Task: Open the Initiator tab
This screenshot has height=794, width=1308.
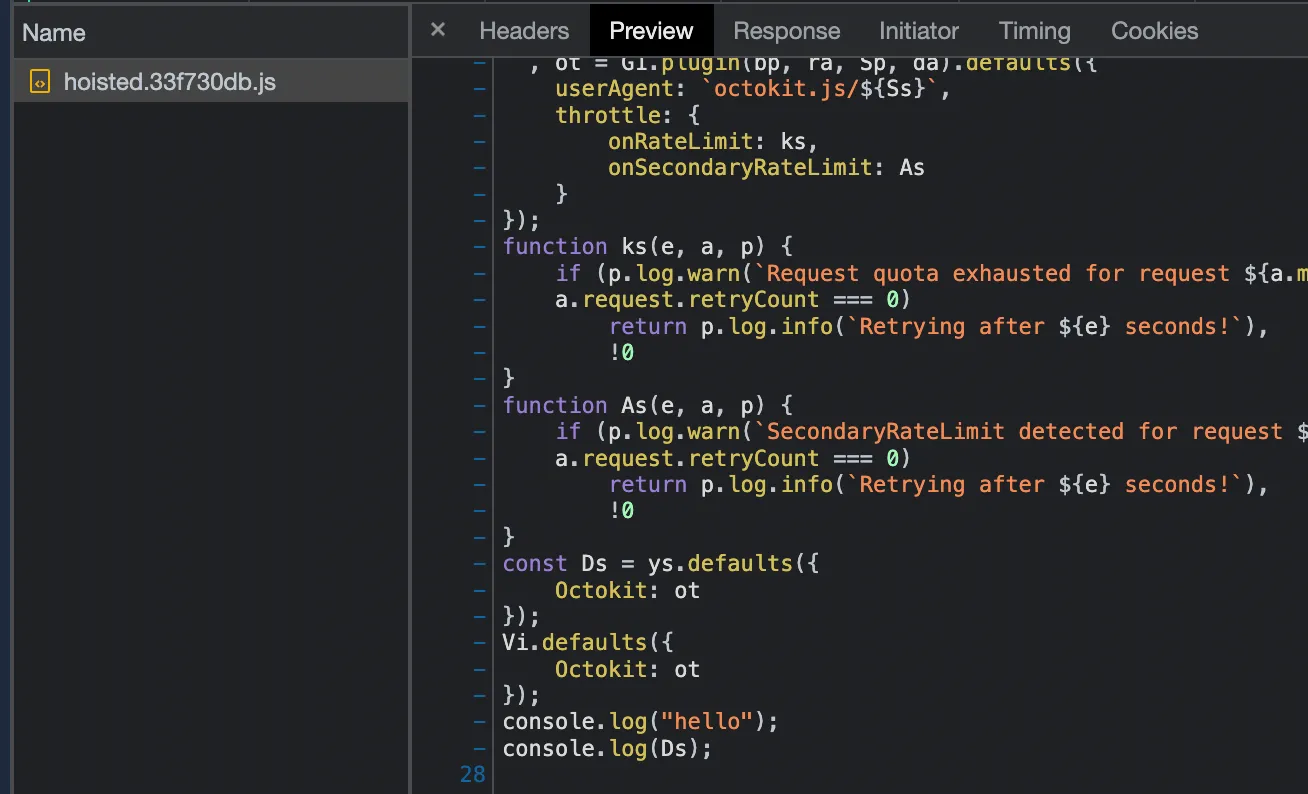Action: (919, 31)
